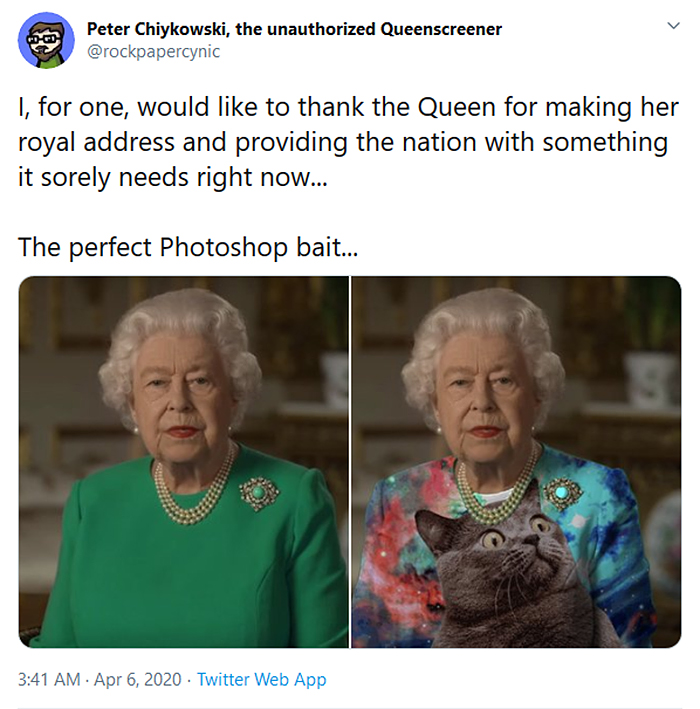Expand the tweet options chevron
The height and width of the screenshot is (709, 700).
[x=674, y=25]
